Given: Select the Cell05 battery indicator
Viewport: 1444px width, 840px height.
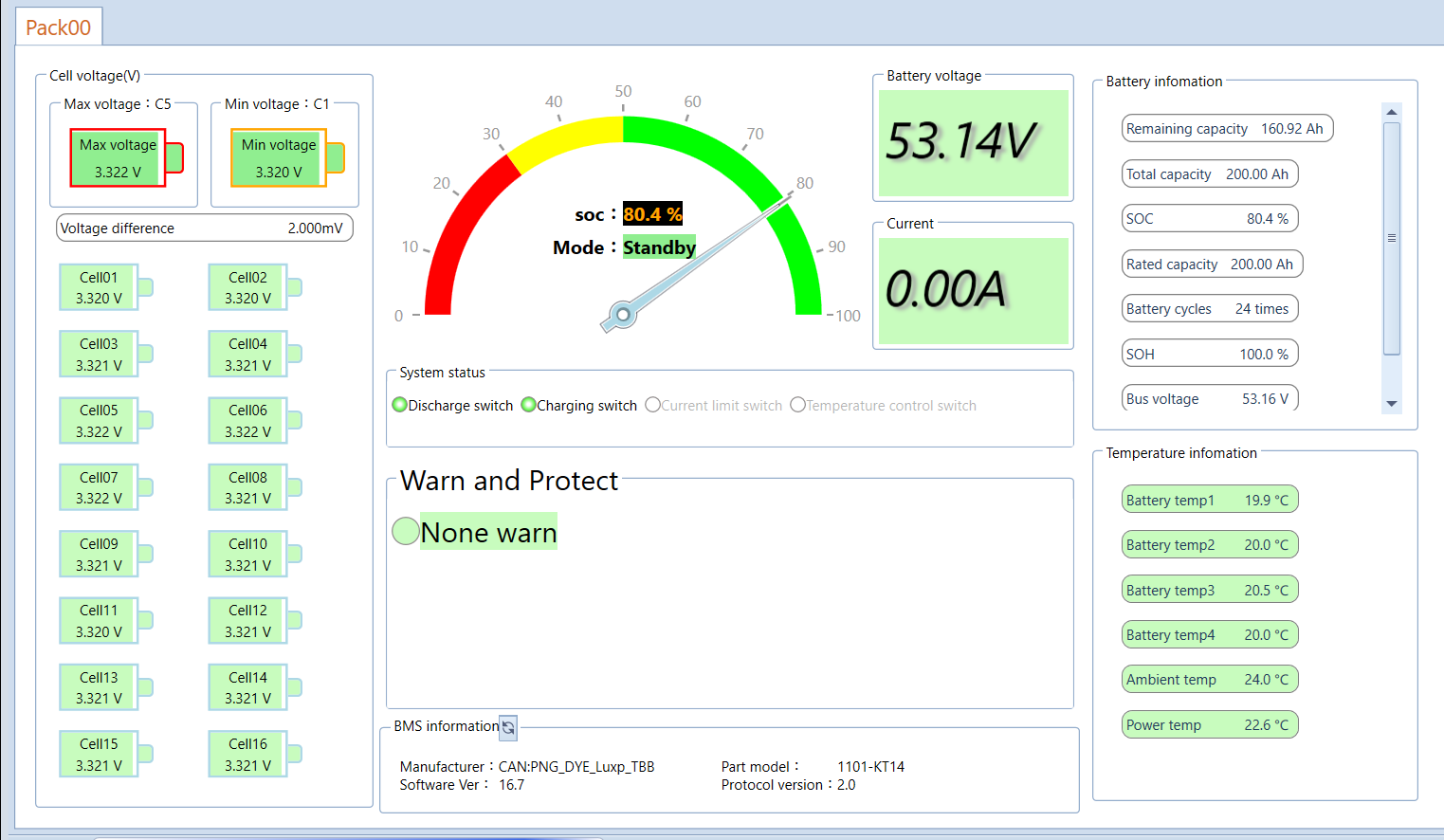Looking at the screenshot, I should click(105, 420).
